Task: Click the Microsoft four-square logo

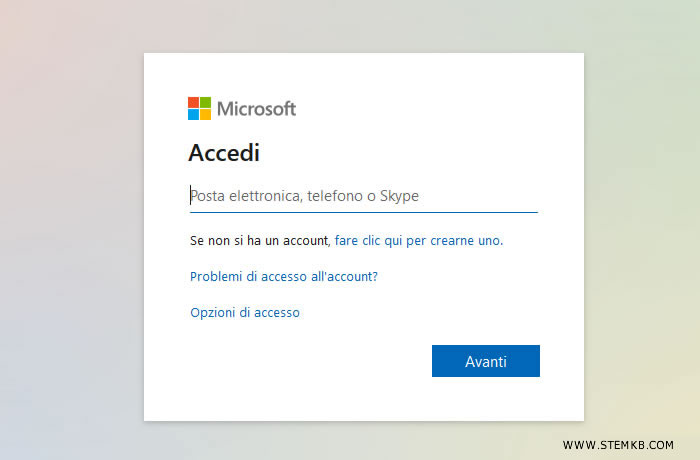Action: [x=200, y=108]
